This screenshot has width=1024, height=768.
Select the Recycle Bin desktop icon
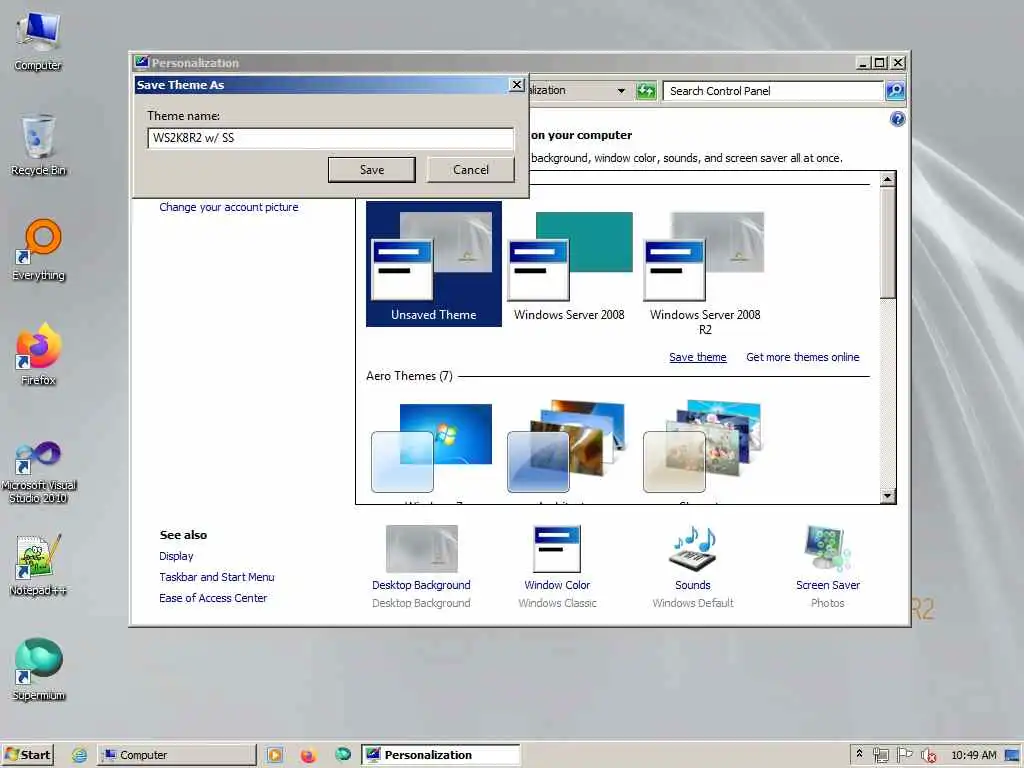(x=38, y=146)
